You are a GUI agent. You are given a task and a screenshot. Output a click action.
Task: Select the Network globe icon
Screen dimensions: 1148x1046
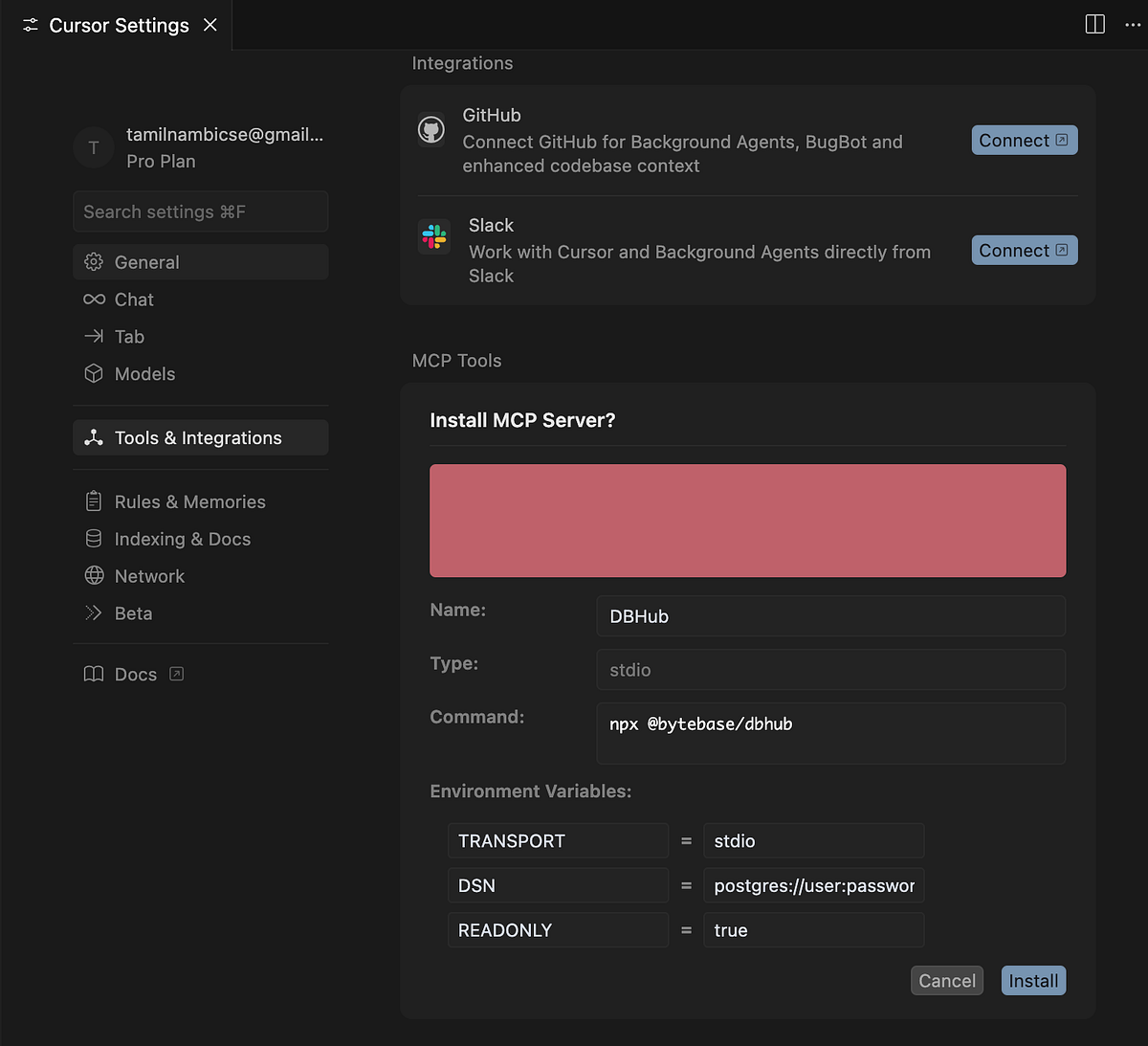point(94,575)
